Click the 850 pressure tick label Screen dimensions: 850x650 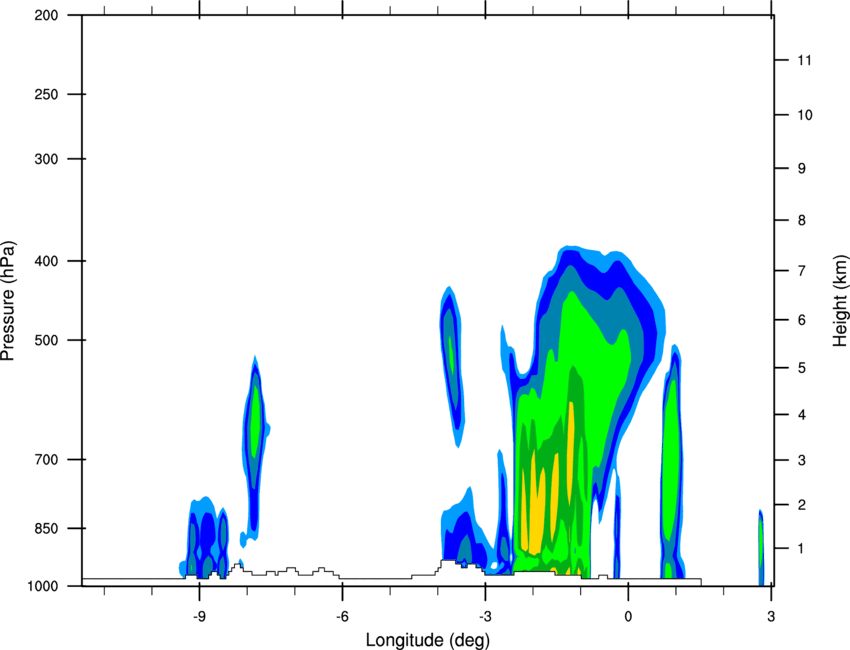(x=46, y=528)
